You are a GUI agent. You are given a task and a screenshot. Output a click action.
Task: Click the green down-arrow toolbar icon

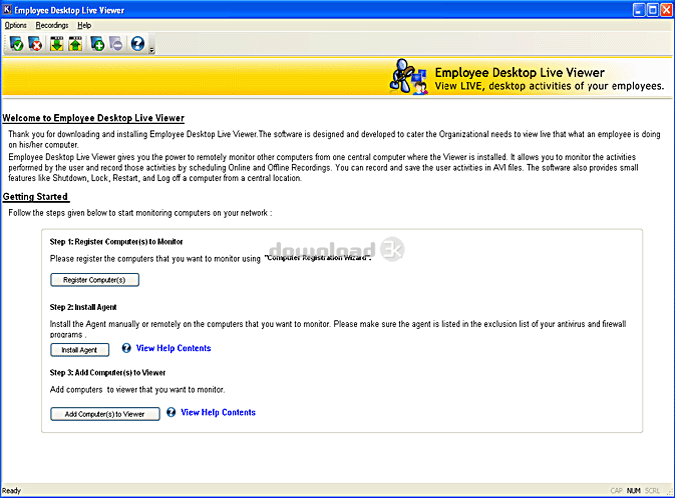(x=57, y=44)
